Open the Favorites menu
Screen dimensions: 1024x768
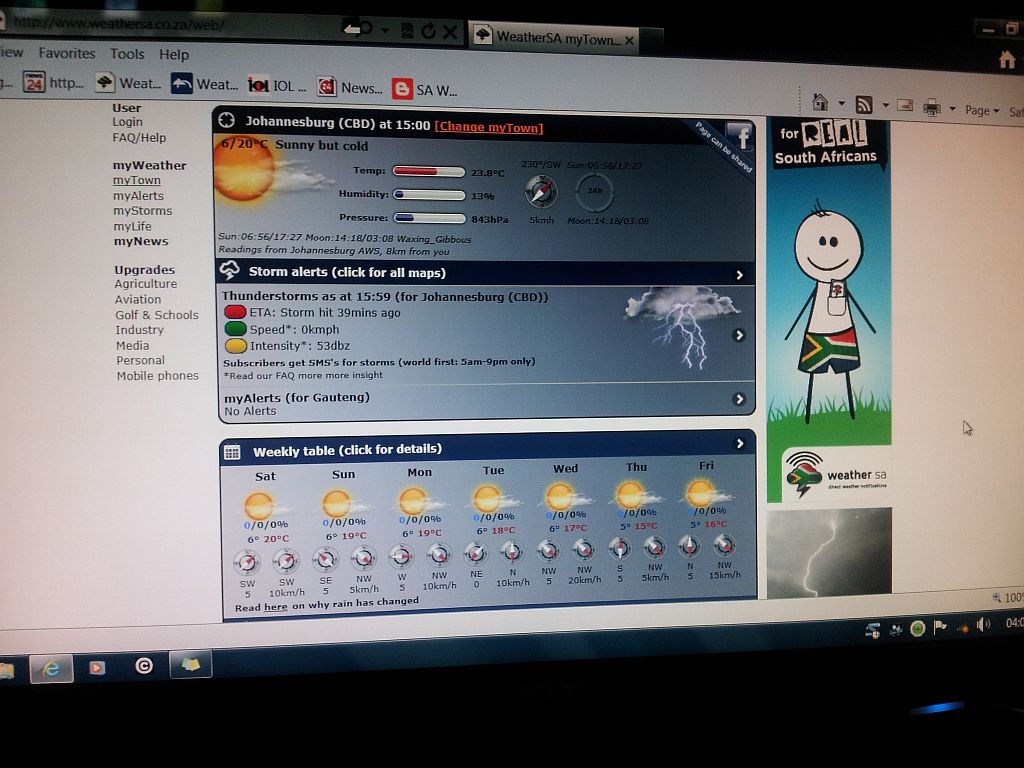67,53
